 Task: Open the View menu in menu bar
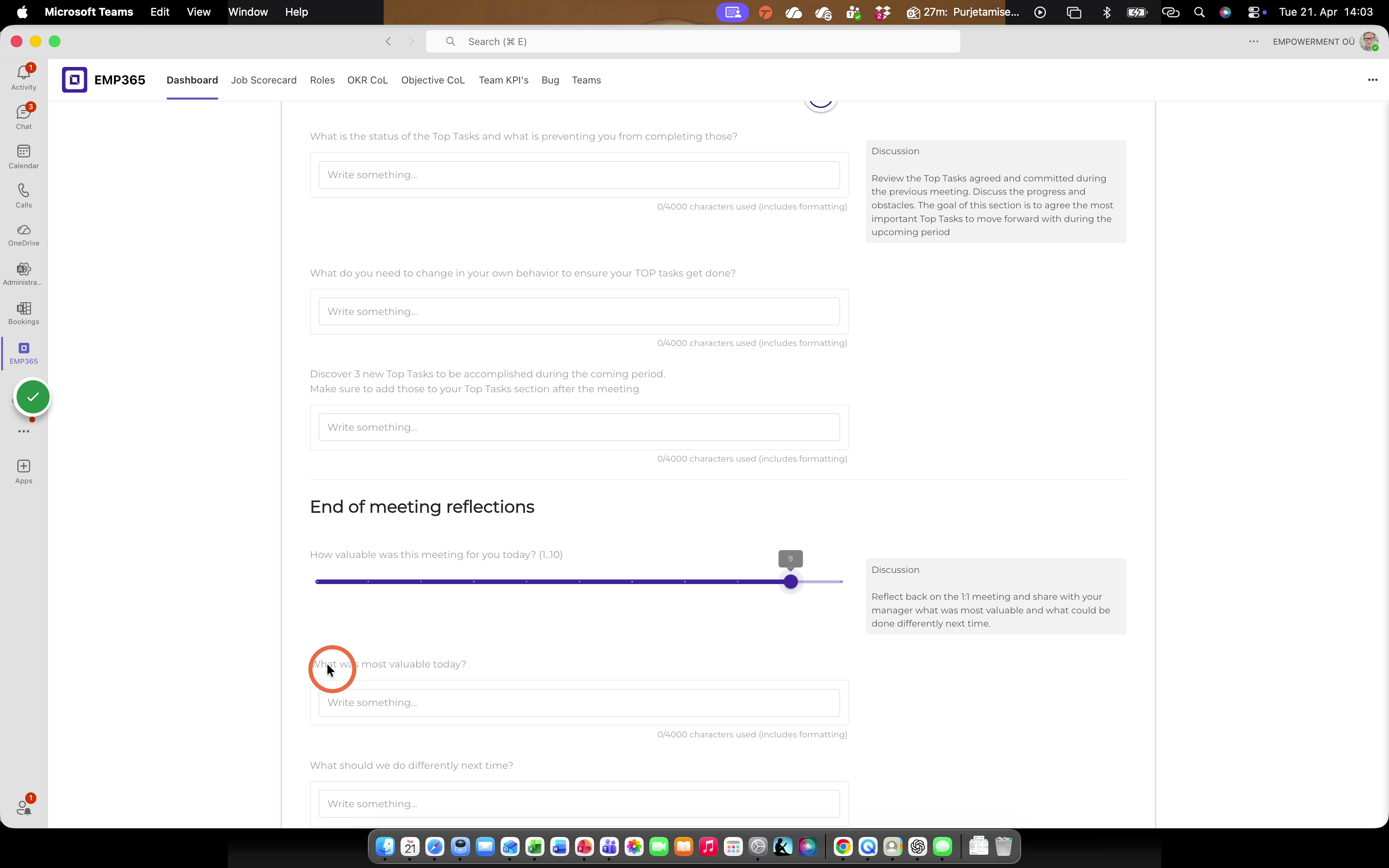(198, 12)
